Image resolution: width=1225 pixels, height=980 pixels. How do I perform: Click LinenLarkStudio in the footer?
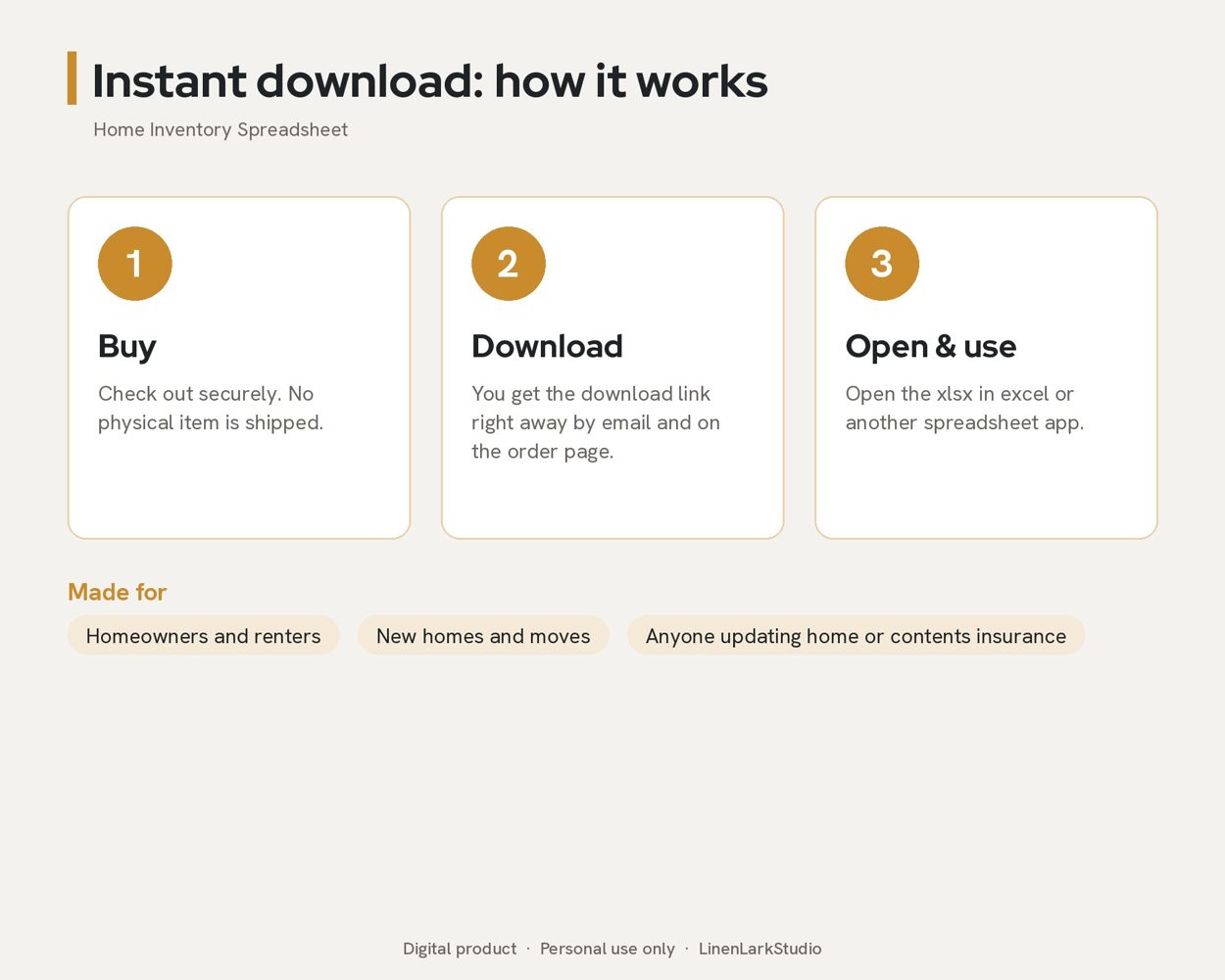click(759, 949)
